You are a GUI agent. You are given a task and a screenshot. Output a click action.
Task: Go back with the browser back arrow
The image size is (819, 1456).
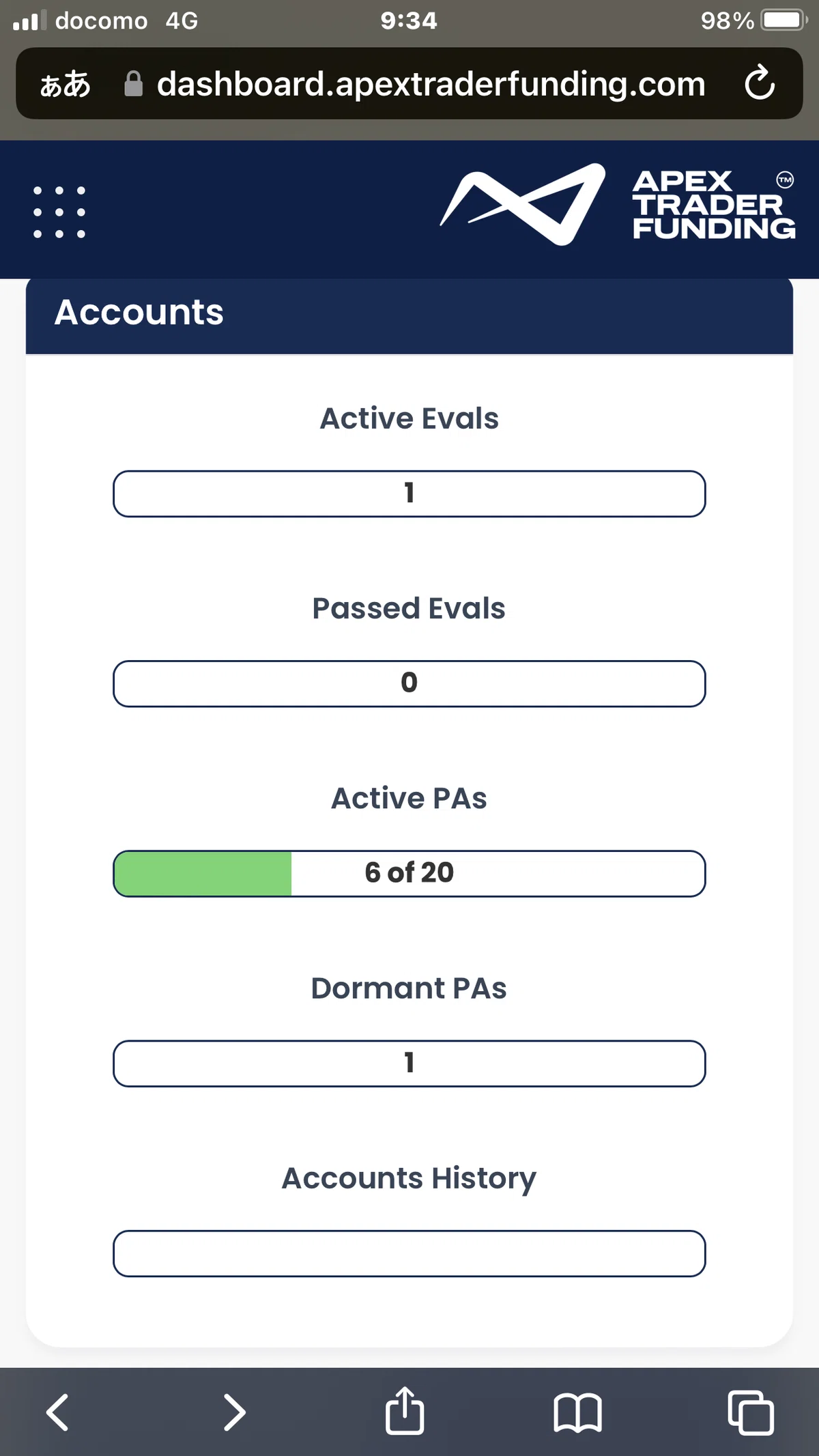(x=57, y=1412)
